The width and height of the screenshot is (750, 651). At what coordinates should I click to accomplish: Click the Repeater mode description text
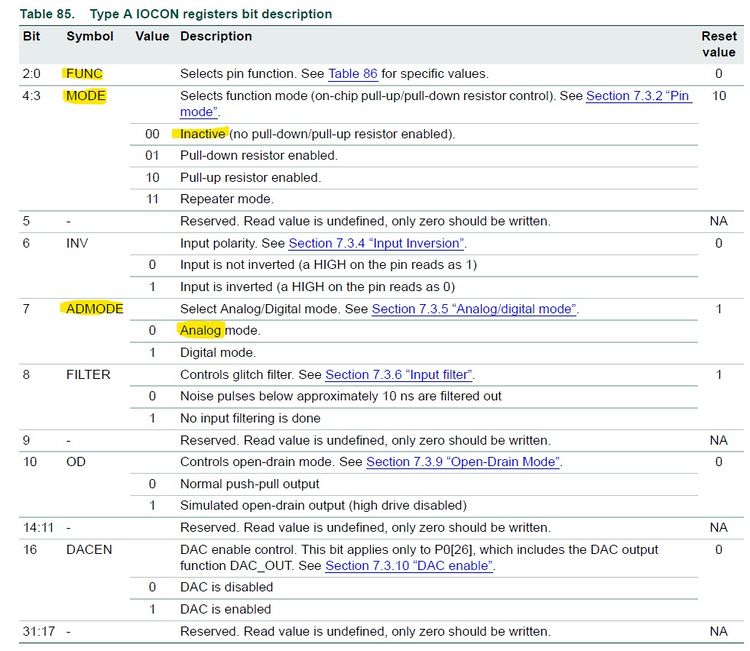[x=227, y=199]
